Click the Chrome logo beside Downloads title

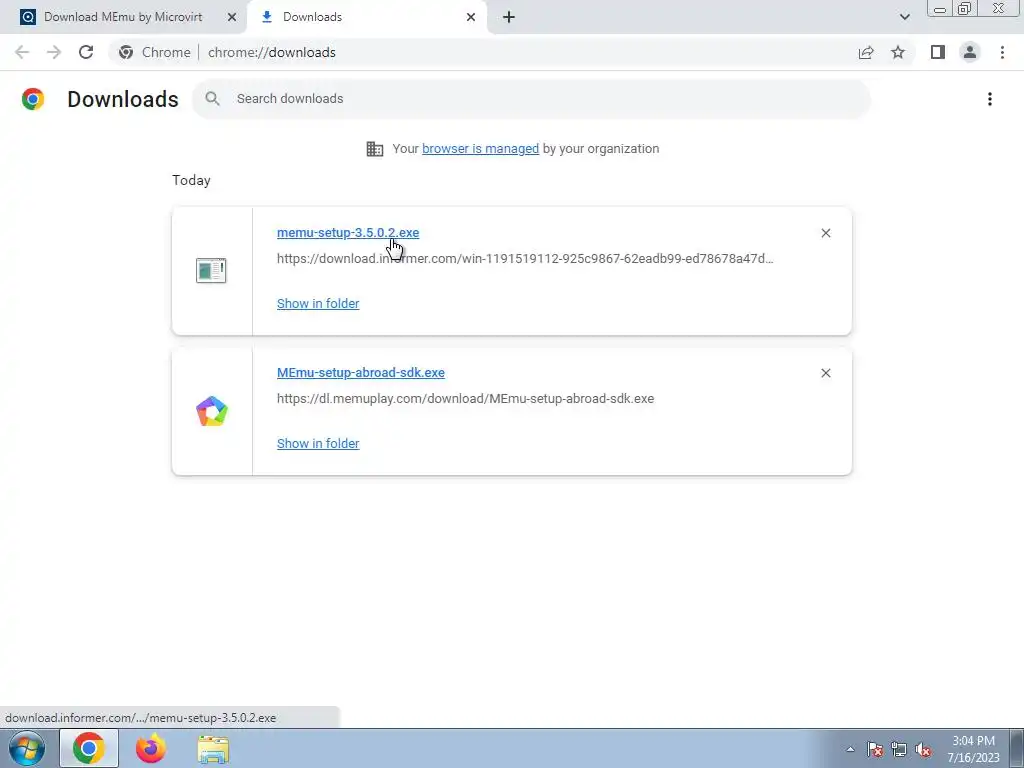click(x=33, y=99)
